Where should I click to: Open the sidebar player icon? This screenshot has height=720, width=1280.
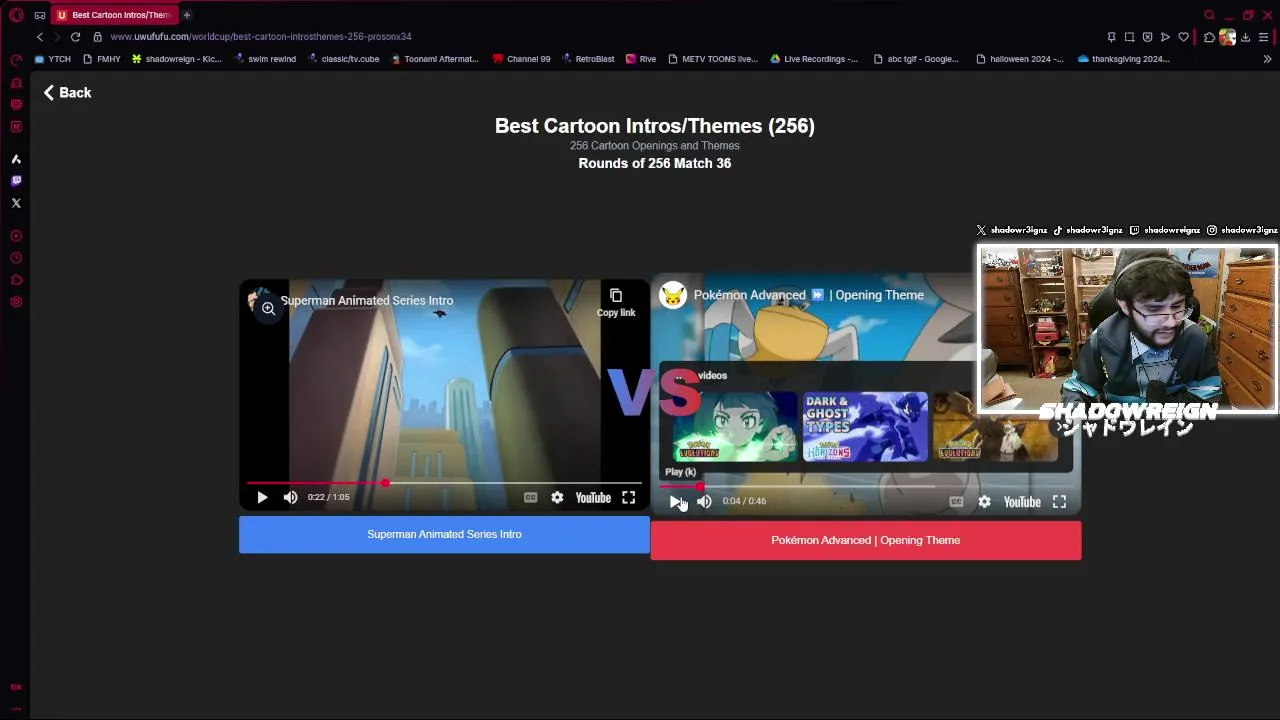tap(16, 236)
